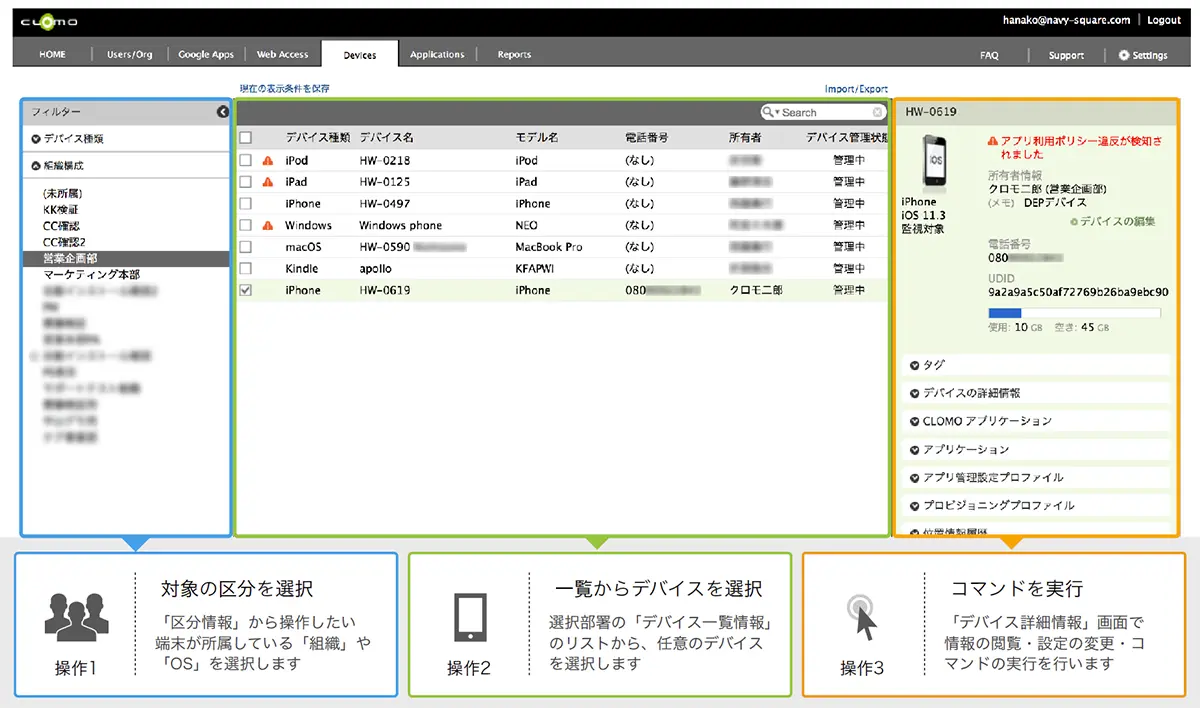Click the デバイスの編集 gear icon
Viewport: 1200px width, 708px height.
(x=1074, y=221)
